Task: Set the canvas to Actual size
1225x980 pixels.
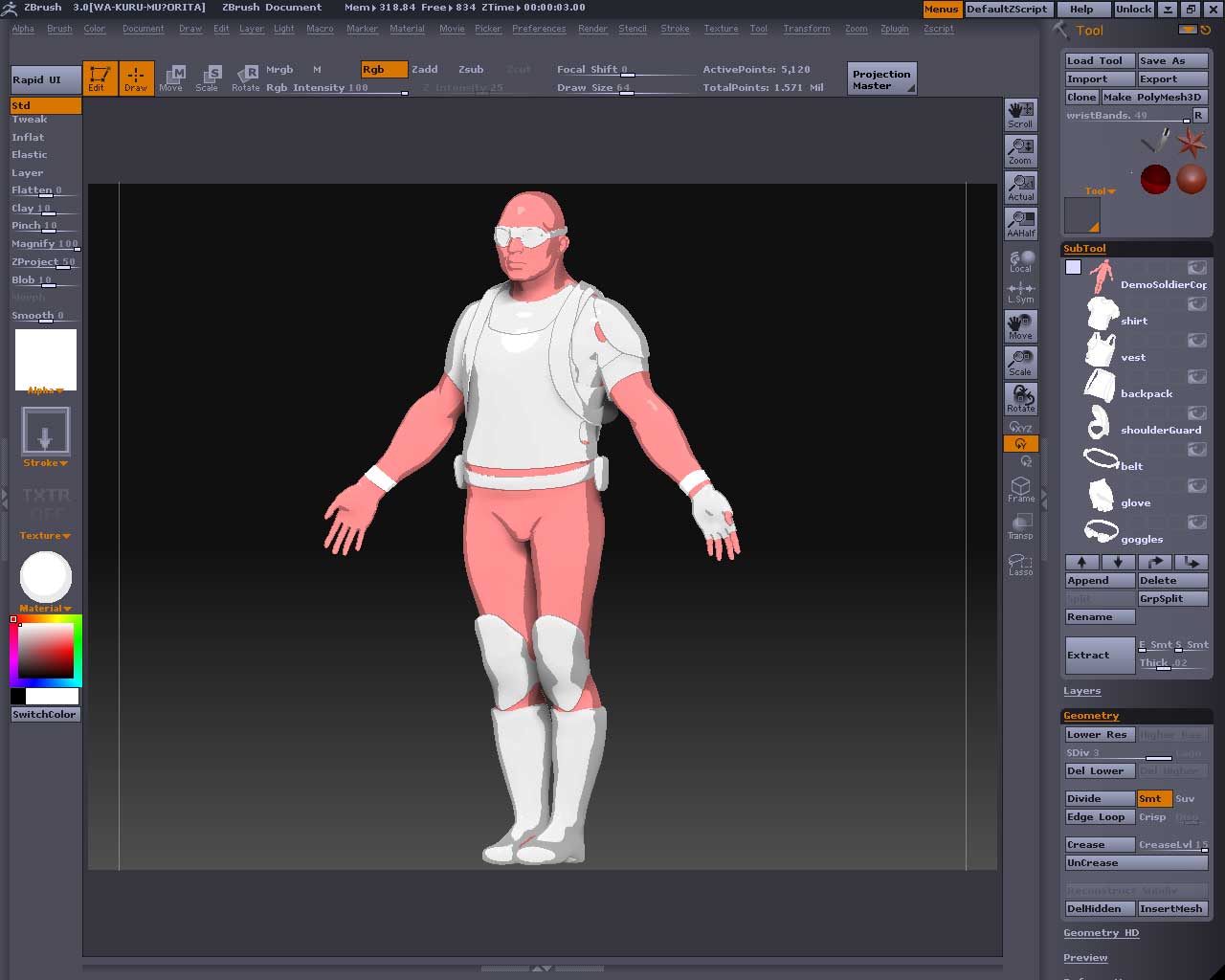Action: coord(1021,188)
